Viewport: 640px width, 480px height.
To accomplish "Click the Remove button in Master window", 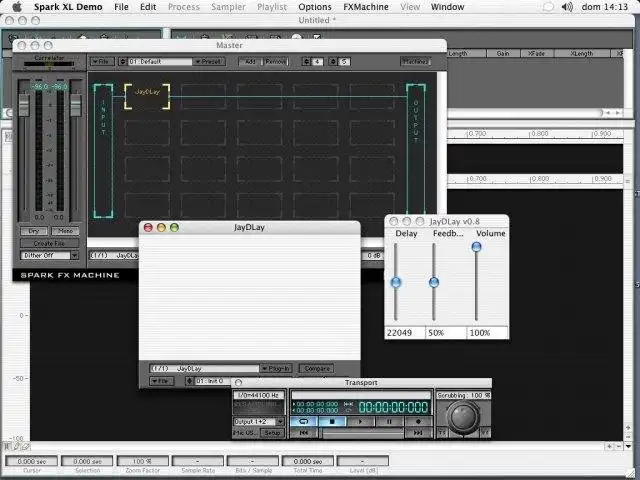I will pos(276,62).
